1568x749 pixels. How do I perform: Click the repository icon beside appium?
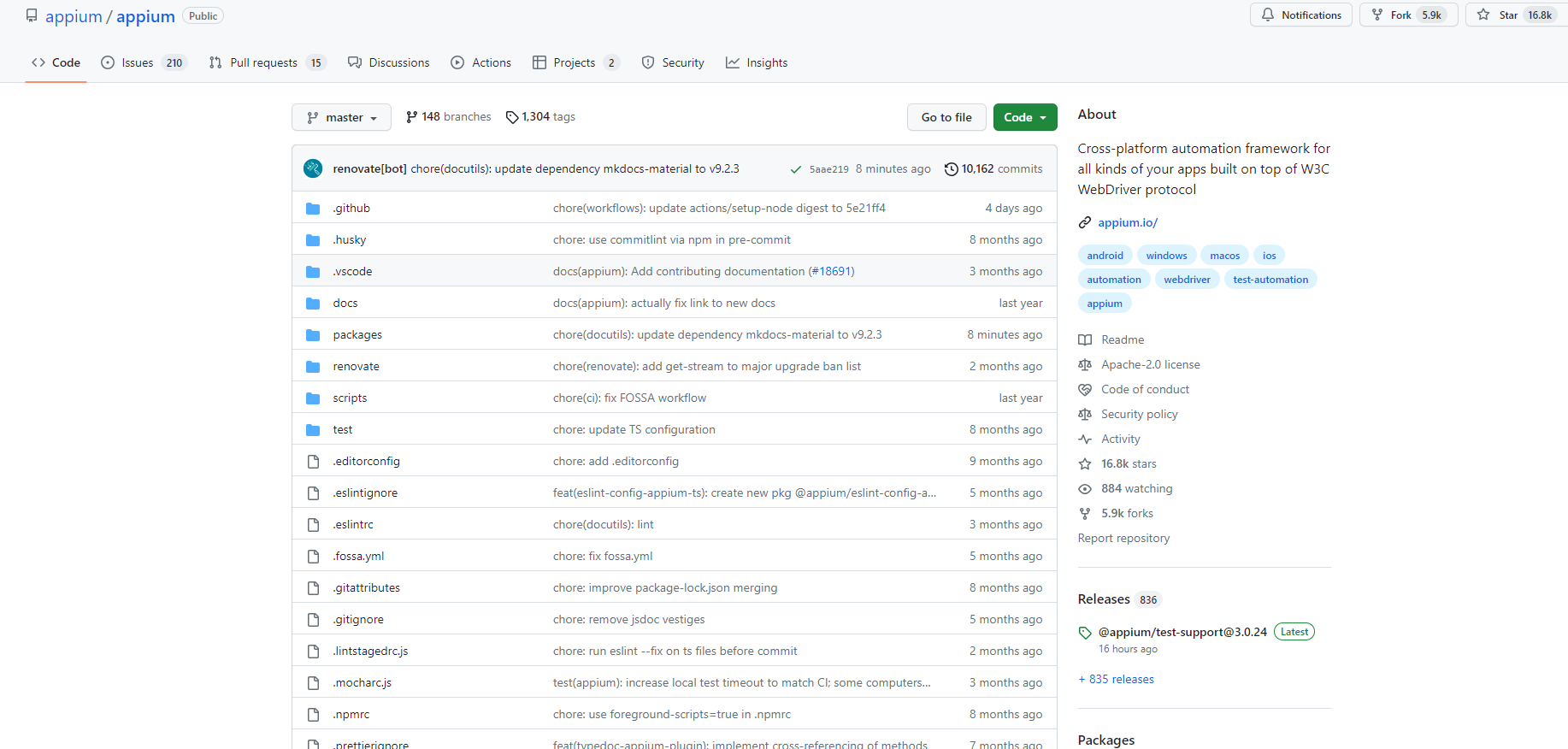(32, 15)
